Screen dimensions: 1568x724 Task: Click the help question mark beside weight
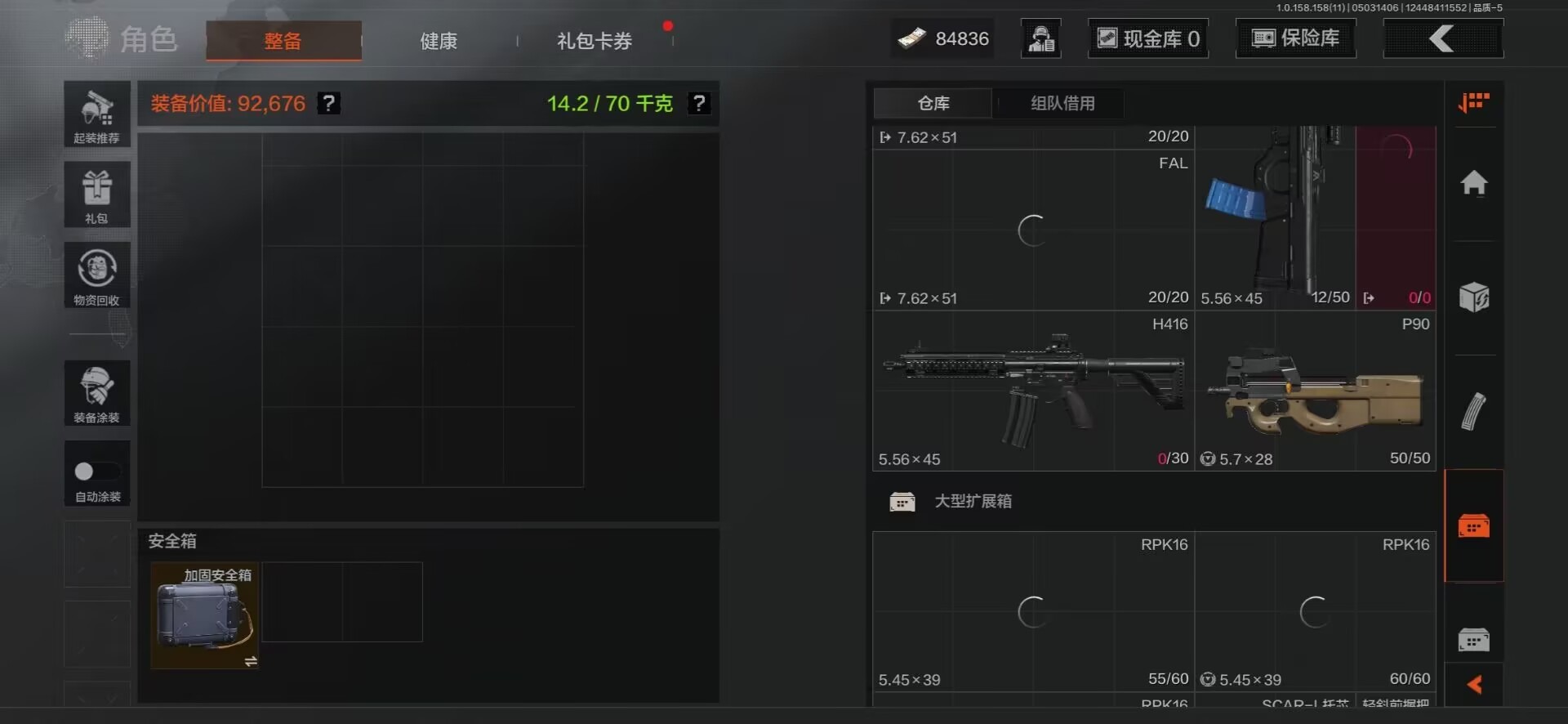tap(699, 103)
